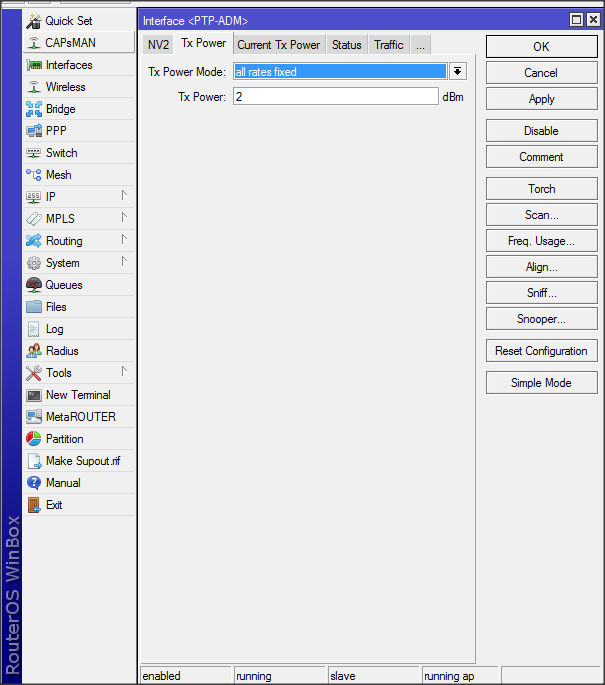
Task: Click the 'running ap' status cell
Action: click(460, 675)
